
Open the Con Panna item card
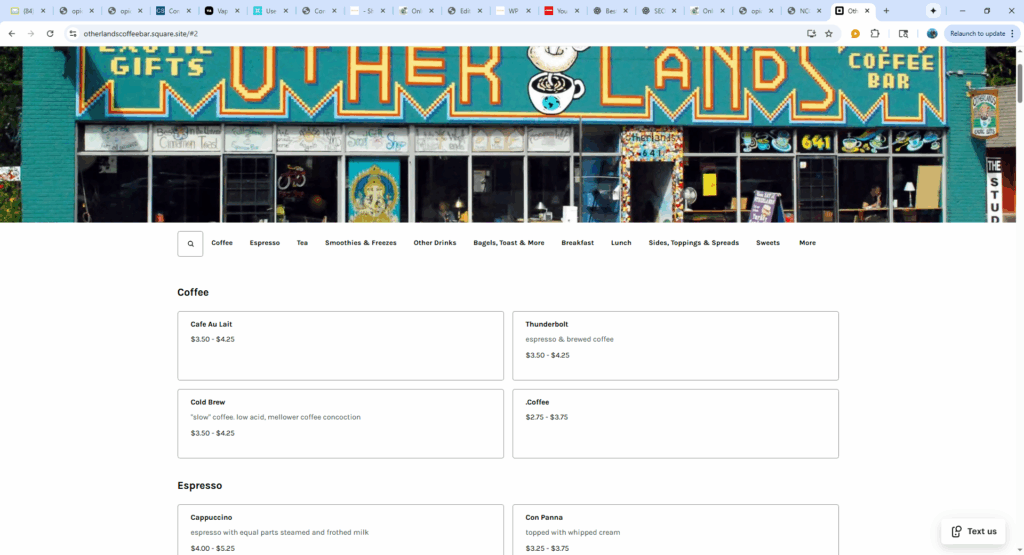(675, 530)
